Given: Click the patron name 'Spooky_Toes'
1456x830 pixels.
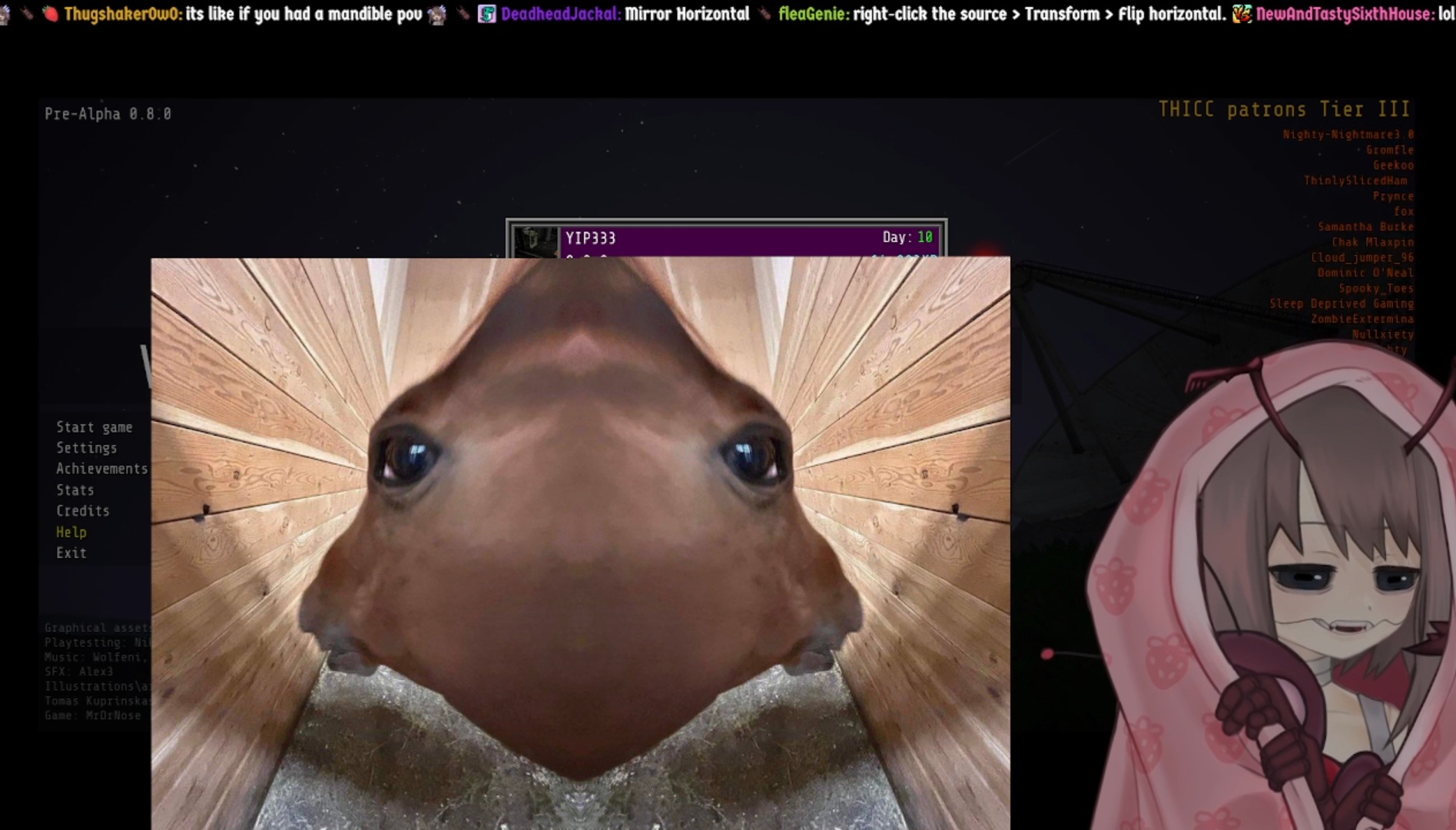Looking at the screenshot, I should pyautogui.click(x=1376, y=288).
